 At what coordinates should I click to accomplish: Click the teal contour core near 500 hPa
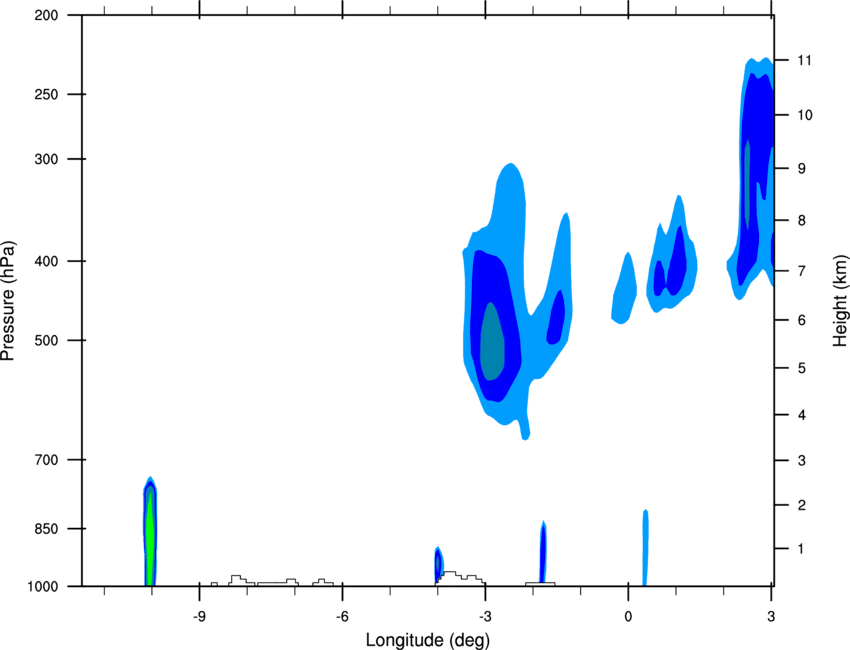492,341
